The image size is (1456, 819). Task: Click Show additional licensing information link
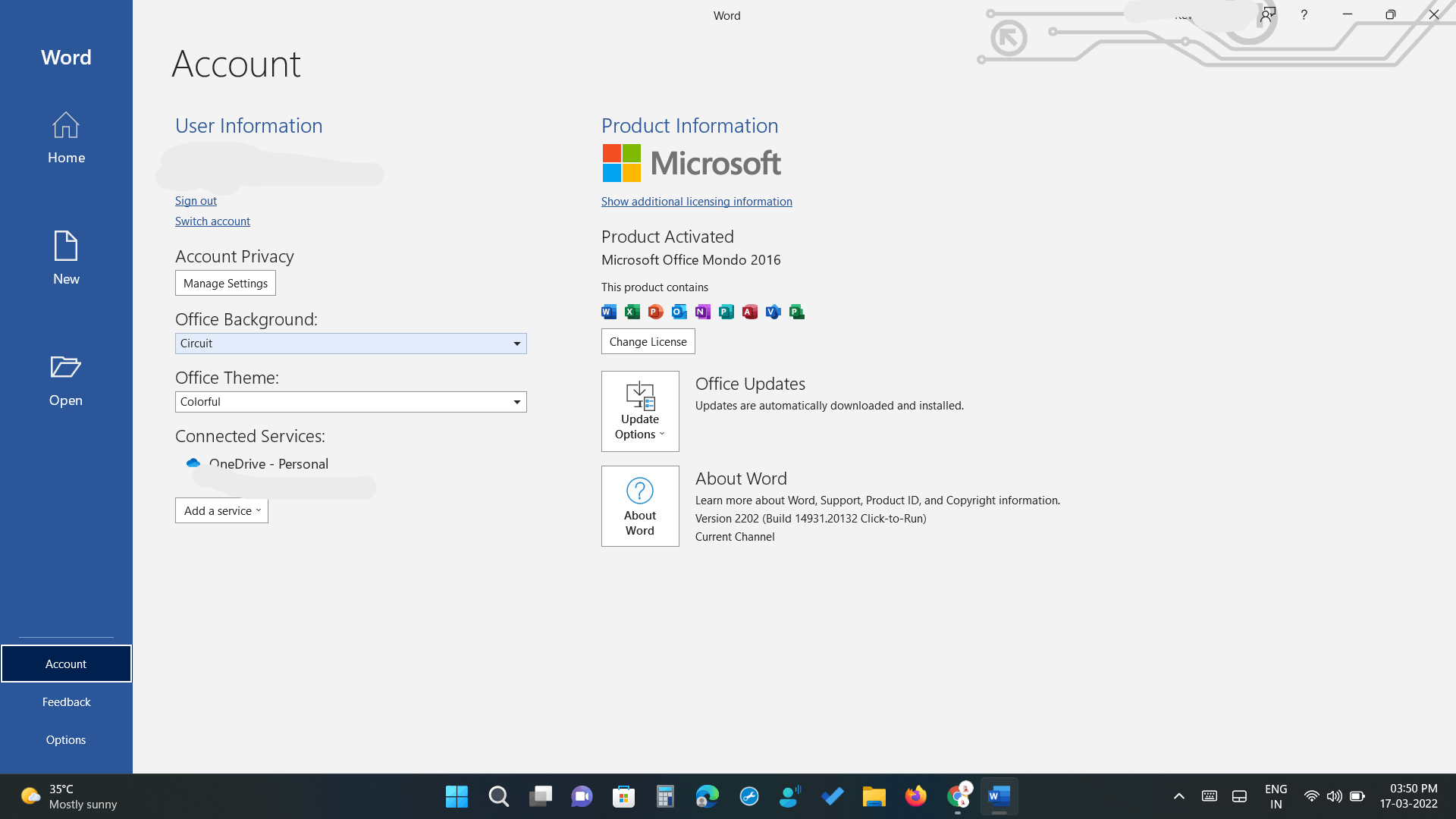[696, 201]
